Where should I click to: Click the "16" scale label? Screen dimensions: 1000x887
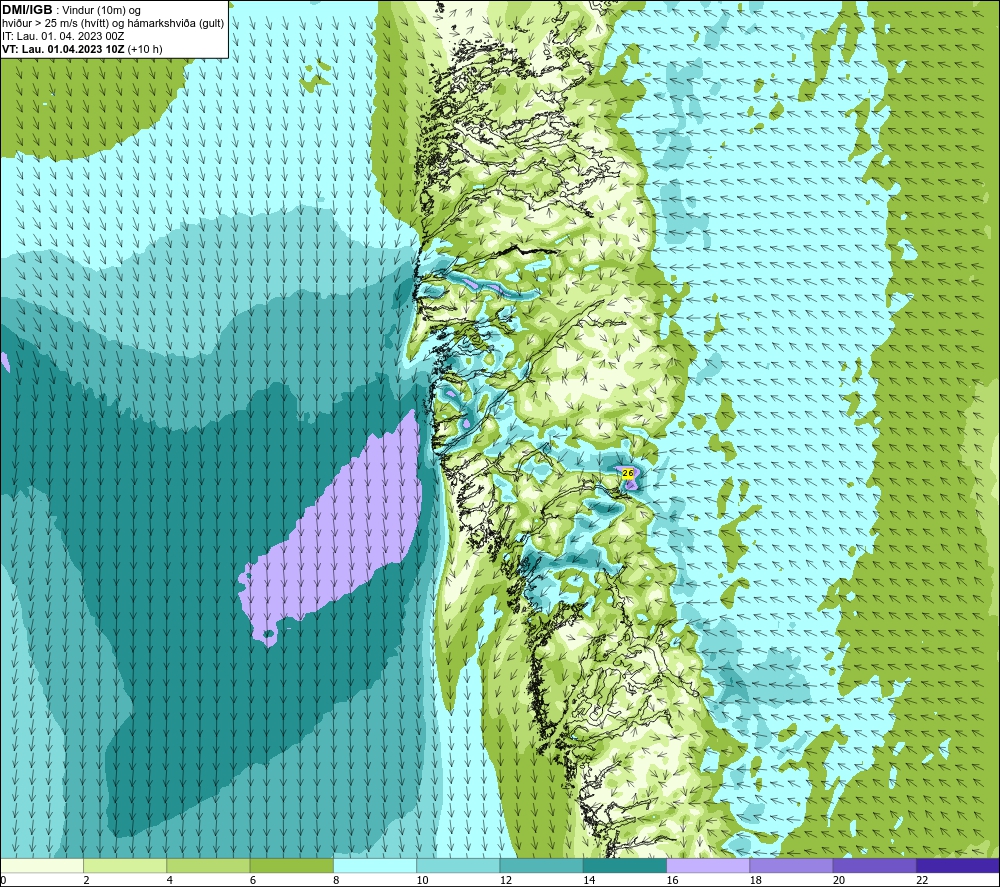(673, 880)
